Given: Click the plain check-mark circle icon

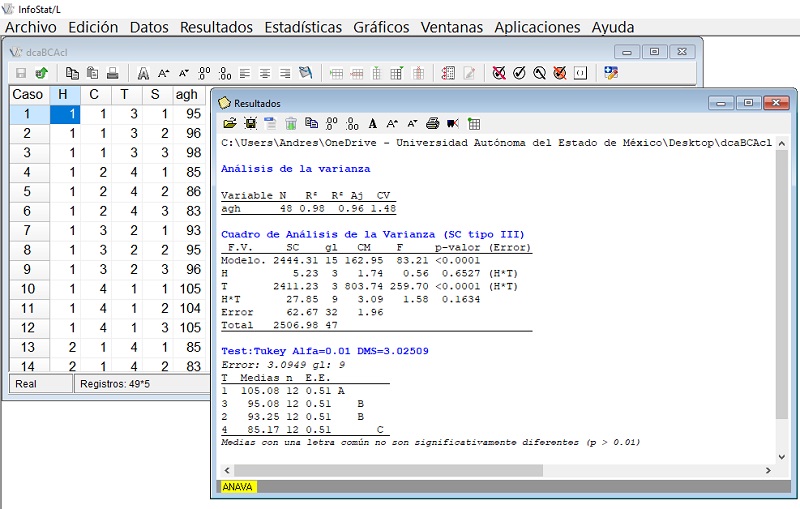Looking at the screenshot, I should (519, 73).
